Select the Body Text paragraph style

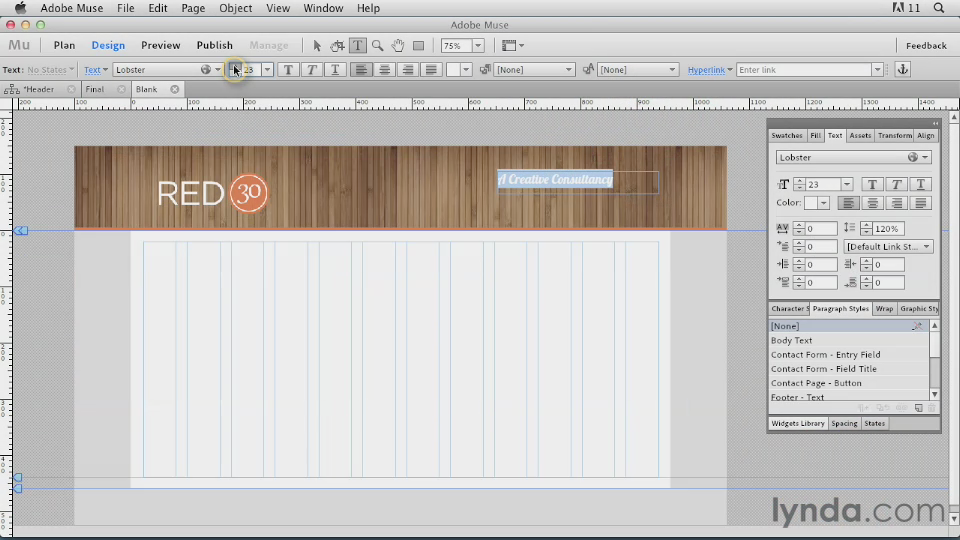792,340
